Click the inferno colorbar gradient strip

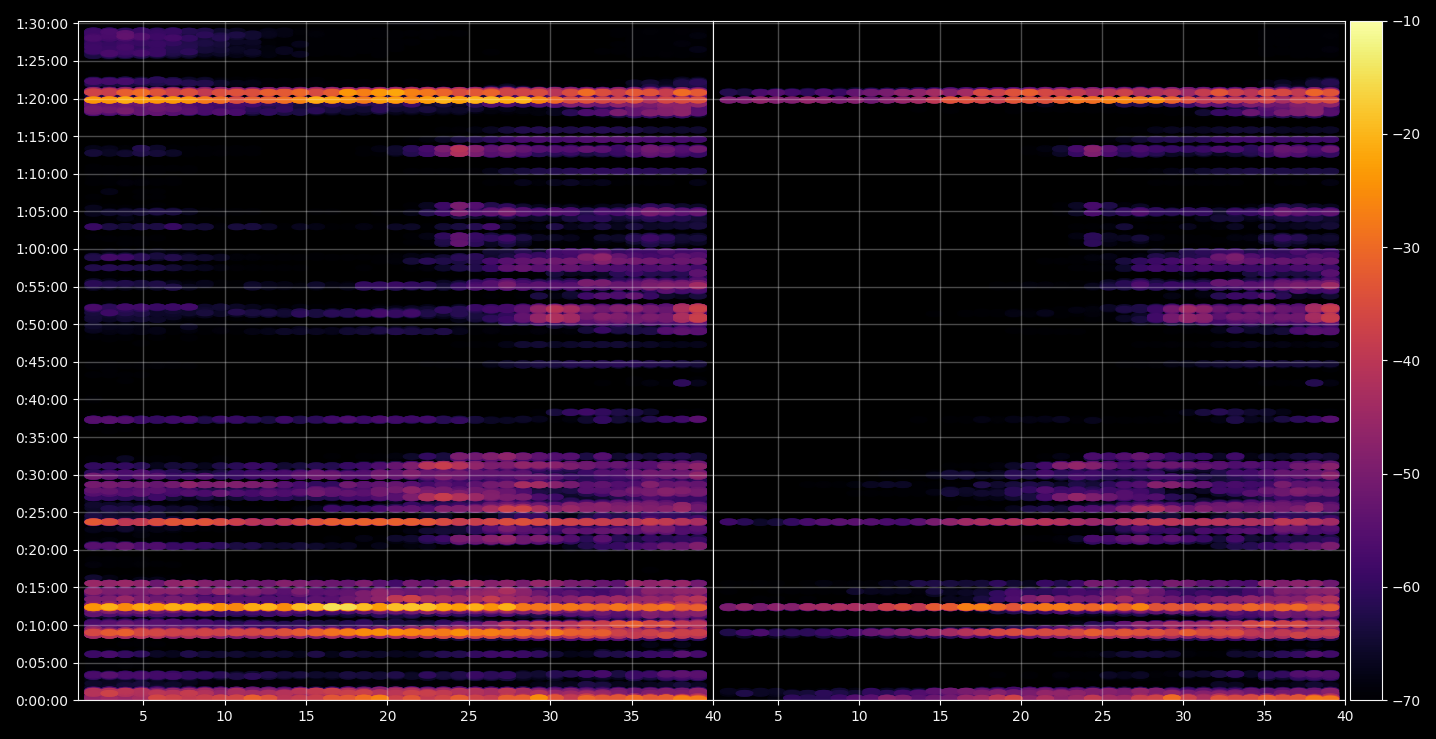pos(1366,361)
